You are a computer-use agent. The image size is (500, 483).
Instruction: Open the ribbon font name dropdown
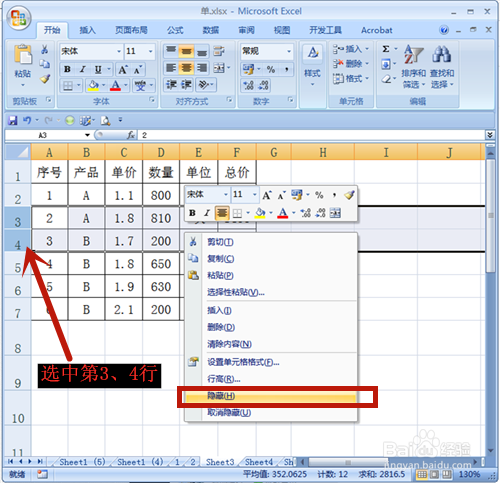pos(119,51)
